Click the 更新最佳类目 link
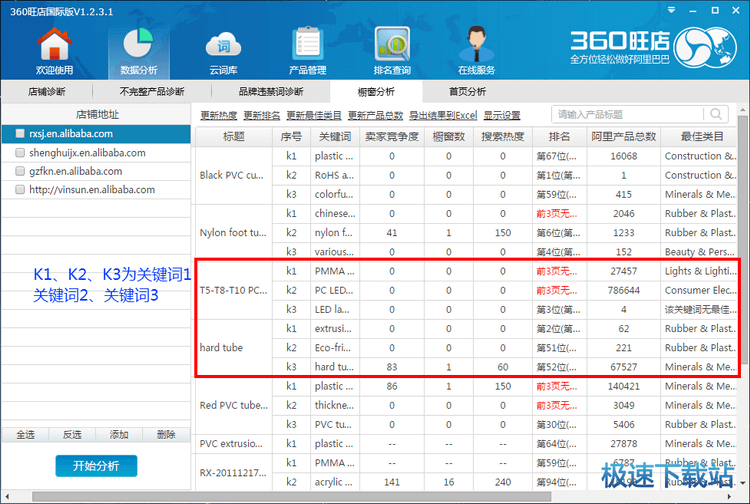Screen dimensions: 750x504 coord(314,115)
